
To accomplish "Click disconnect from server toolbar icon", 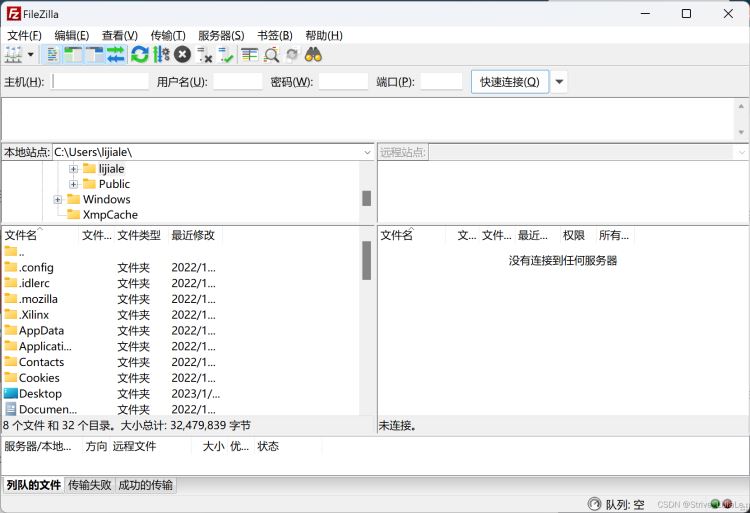I will [x=205, y=55].
